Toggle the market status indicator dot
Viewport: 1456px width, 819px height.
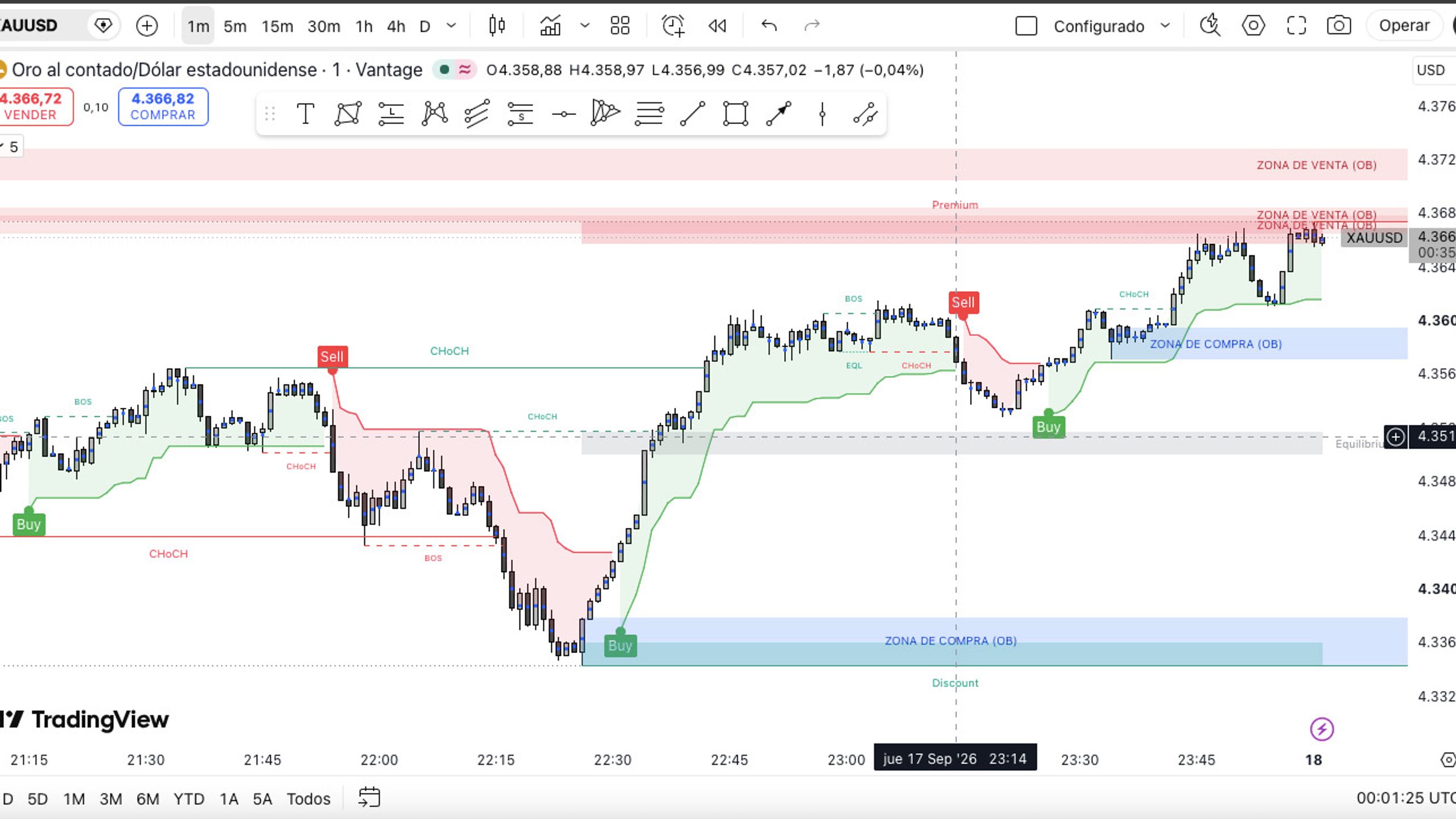[x=445, y=70]
